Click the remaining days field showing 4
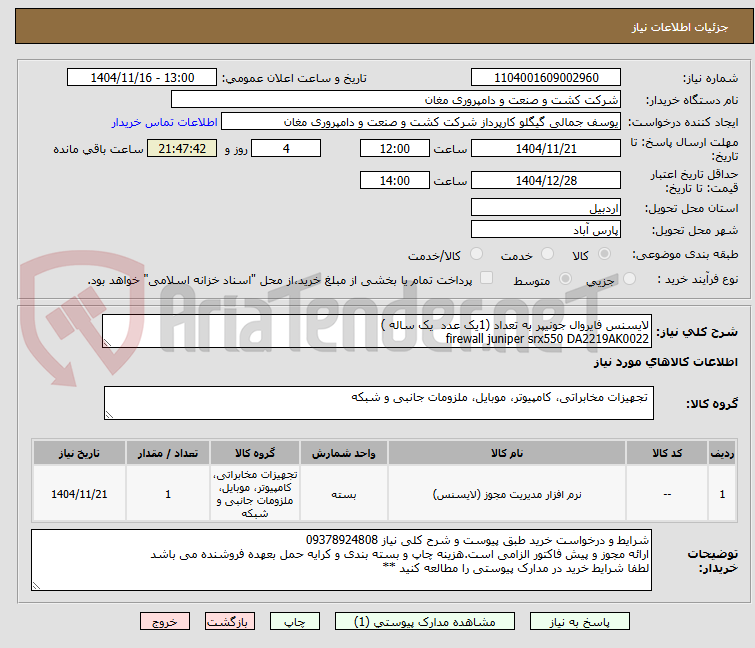This screenshot has width=755, height=648. point(286,148)
